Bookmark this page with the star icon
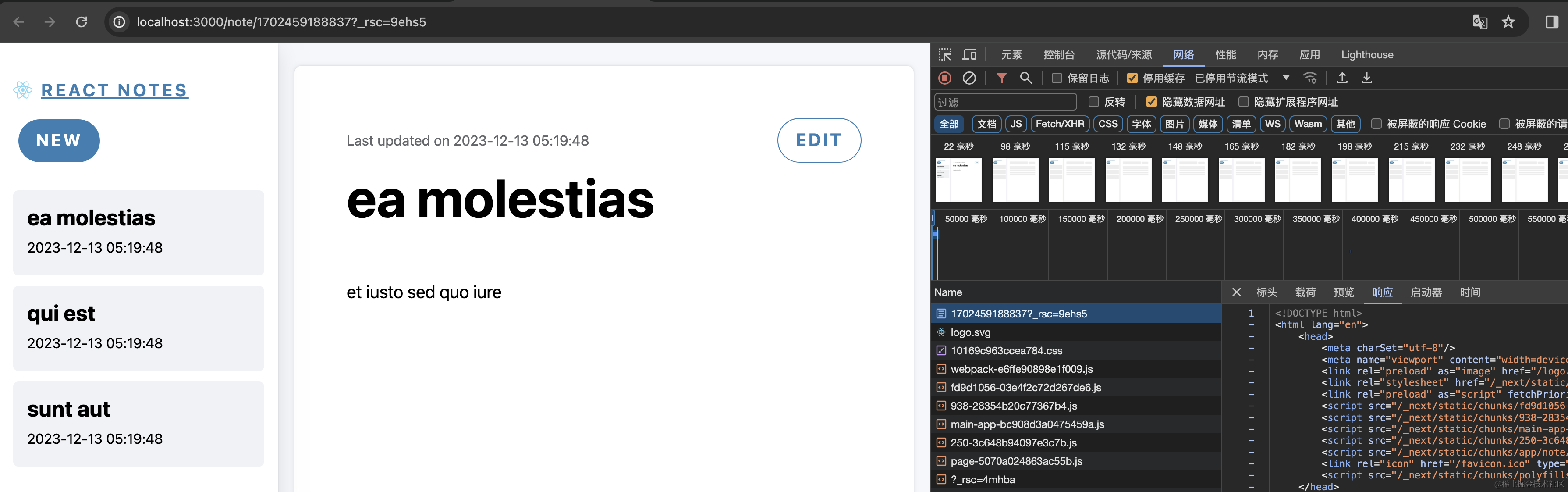Screen dimensions: 1568x492 pyautogui.click(x=1508, y=22)
